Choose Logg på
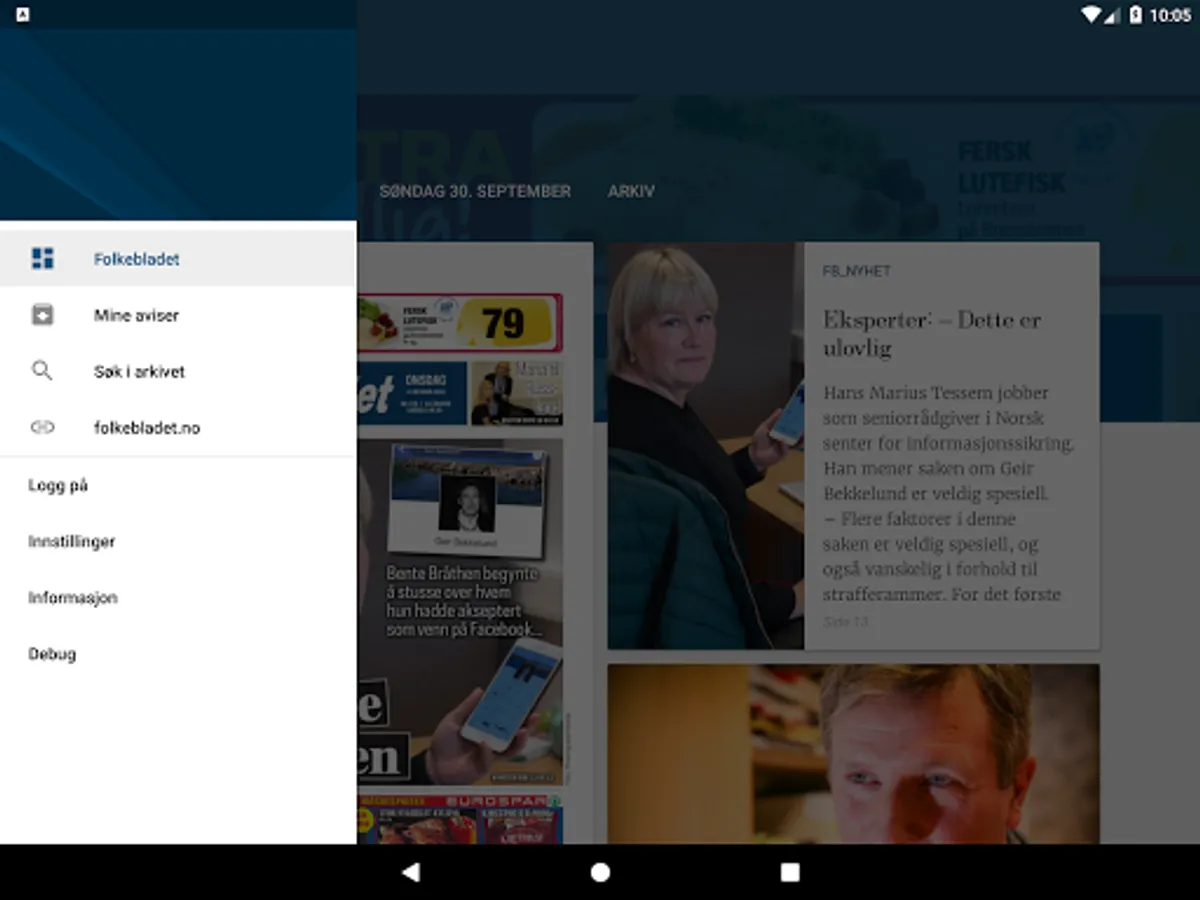The width and height of the screenshot is (1200, 900). point(178,485)
